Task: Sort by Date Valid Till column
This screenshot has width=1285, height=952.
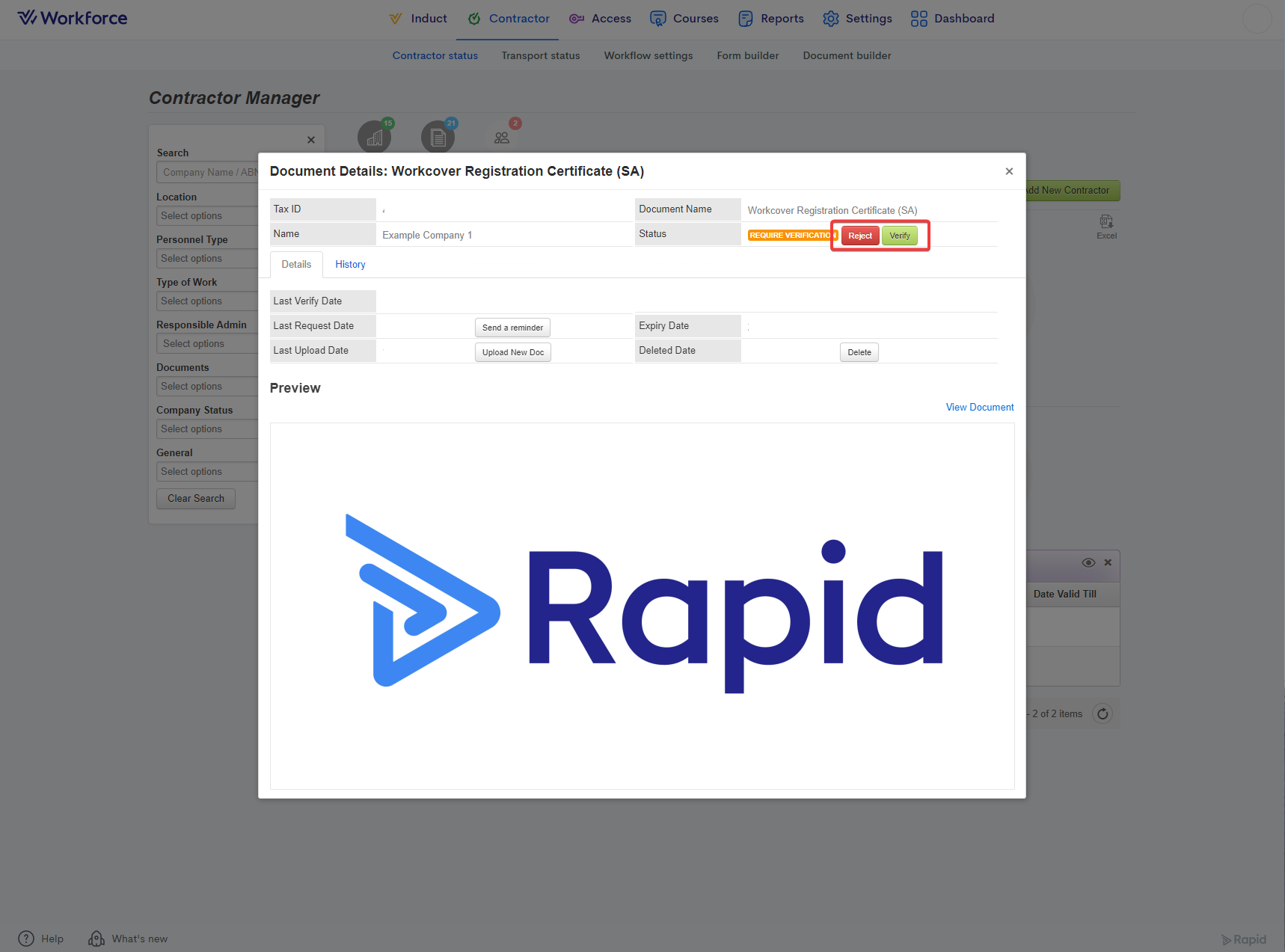Action: [x=1065, y=594]
